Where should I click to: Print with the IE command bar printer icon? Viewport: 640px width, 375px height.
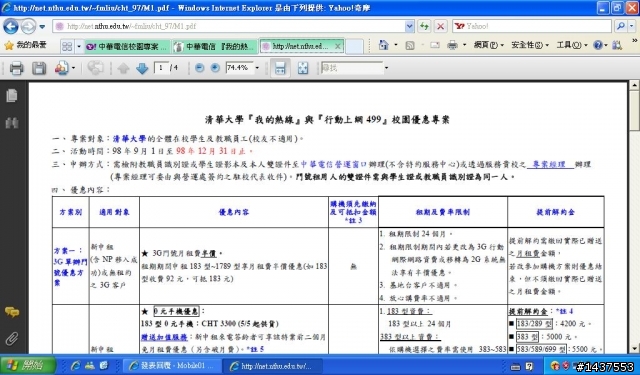[x=452, y=45]
